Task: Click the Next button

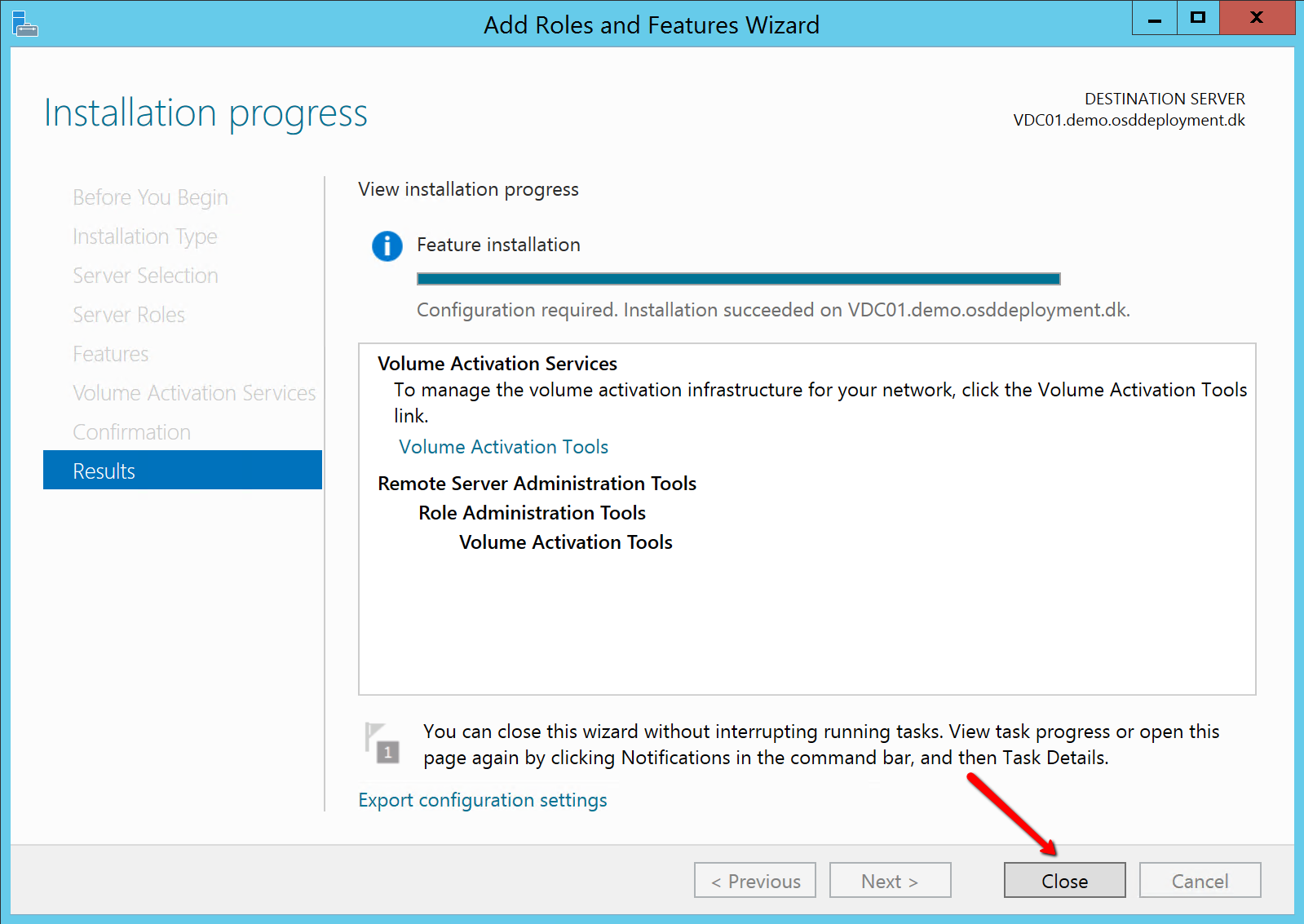Action: 890,881
